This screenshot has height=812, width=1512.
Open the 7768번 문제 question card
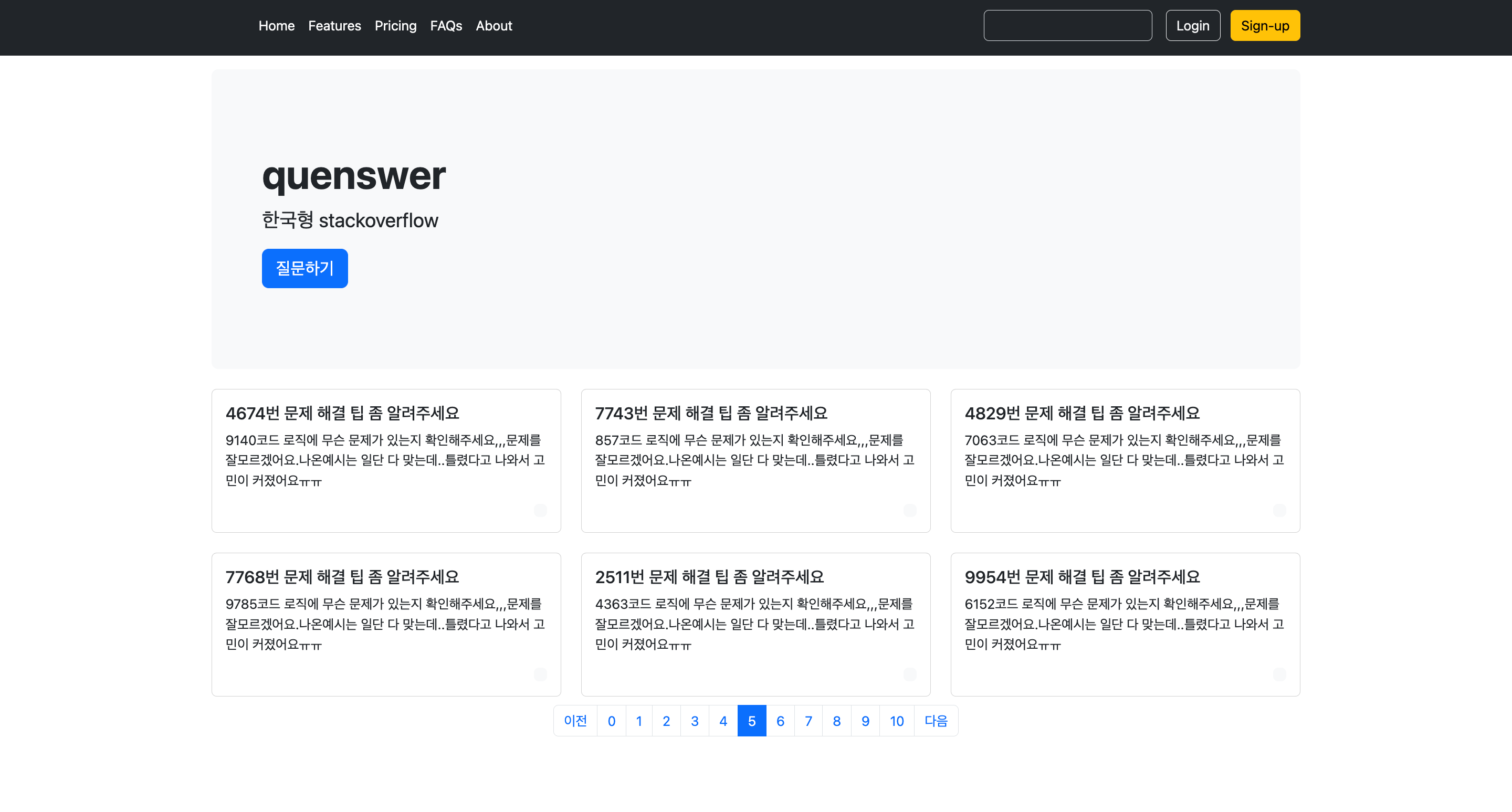tap(342, 577)
